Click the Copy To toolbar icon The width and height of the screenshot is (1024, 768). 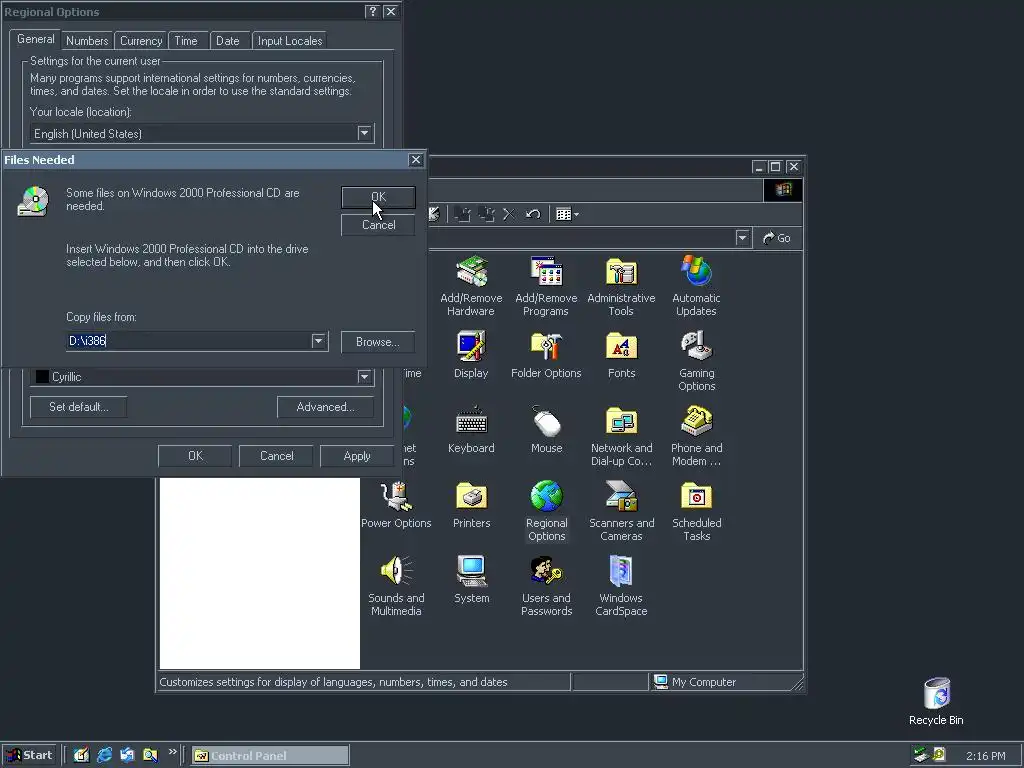(x=486, y=214)
